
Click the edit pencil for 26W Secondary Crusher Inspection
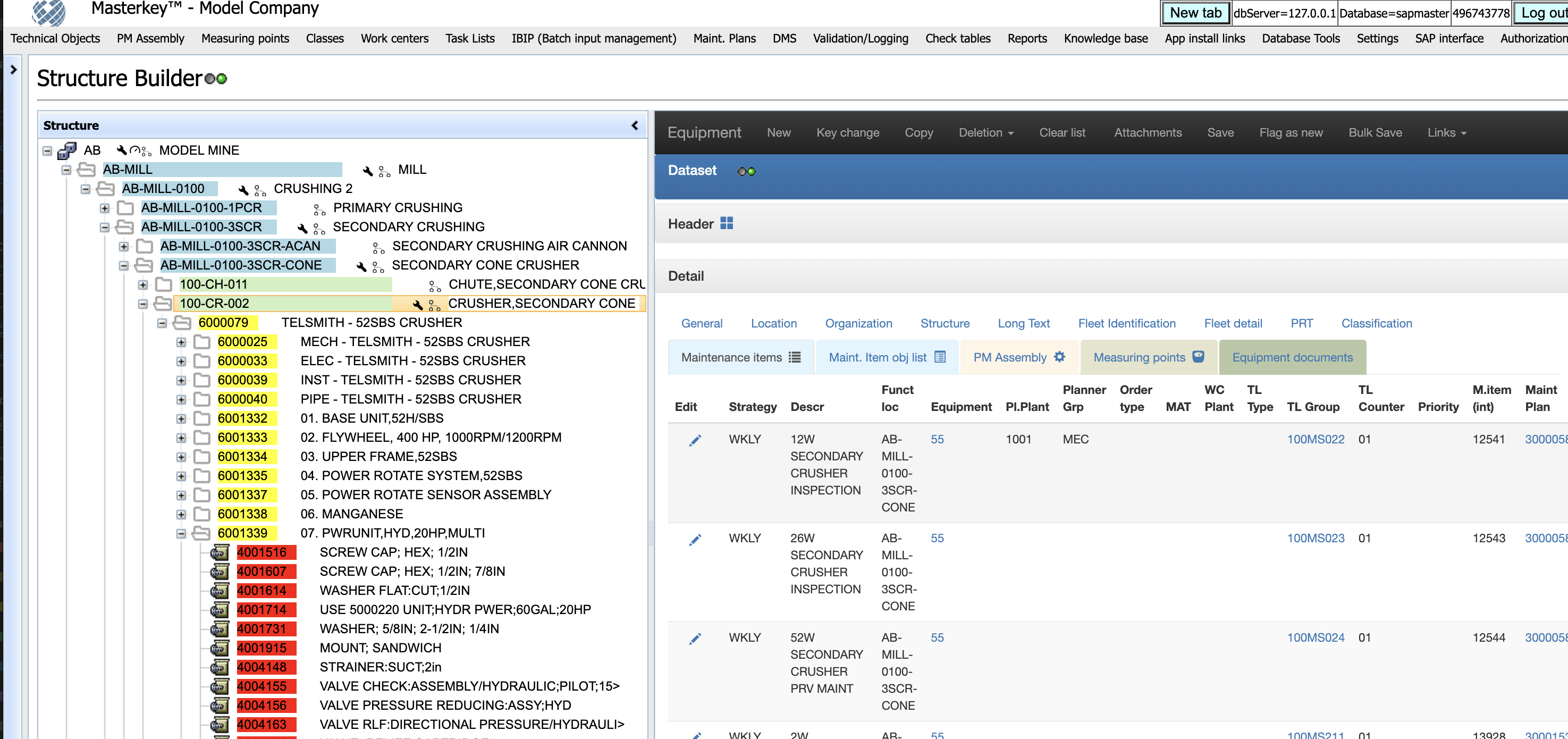pyautogui.click(x=695, y=539)
